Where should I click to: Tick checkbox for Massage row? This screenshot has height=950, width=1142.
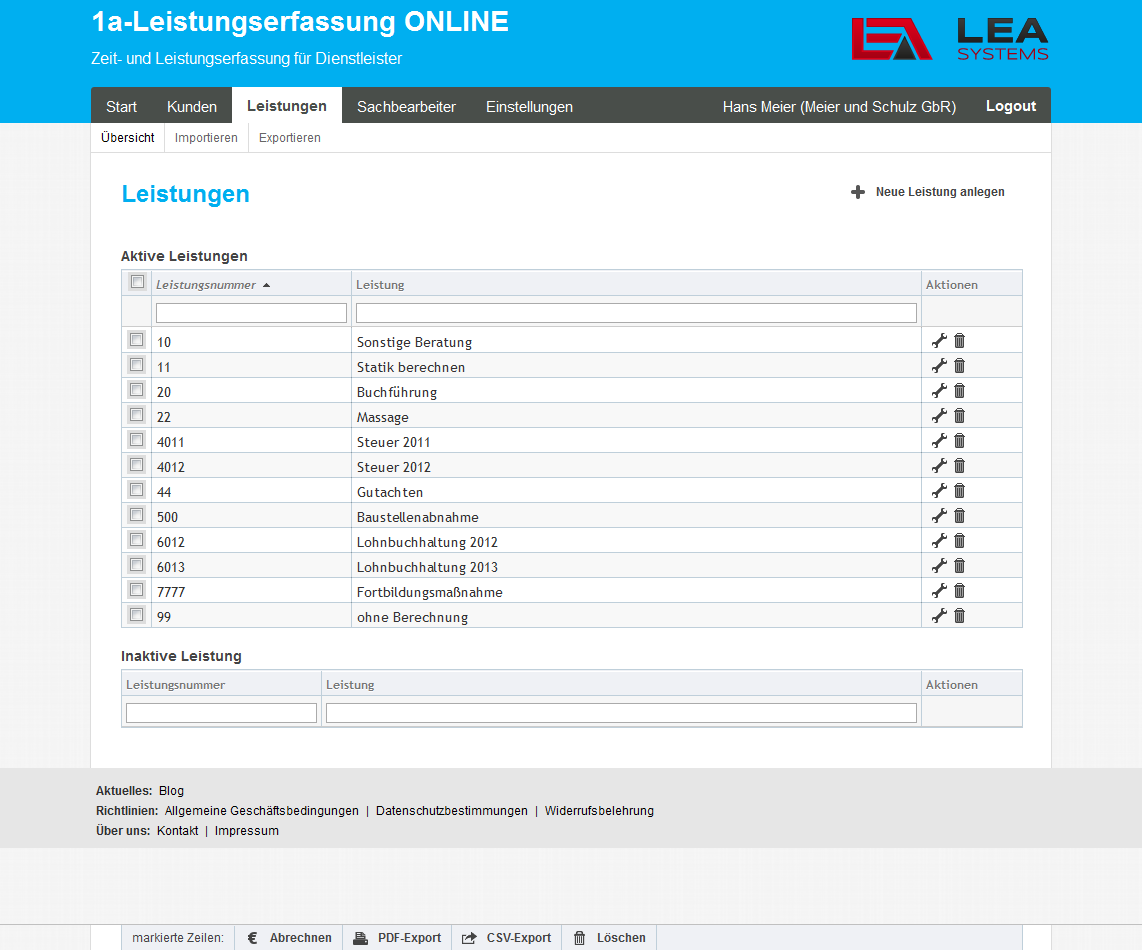pyautogui.click(x=136, y=415)
